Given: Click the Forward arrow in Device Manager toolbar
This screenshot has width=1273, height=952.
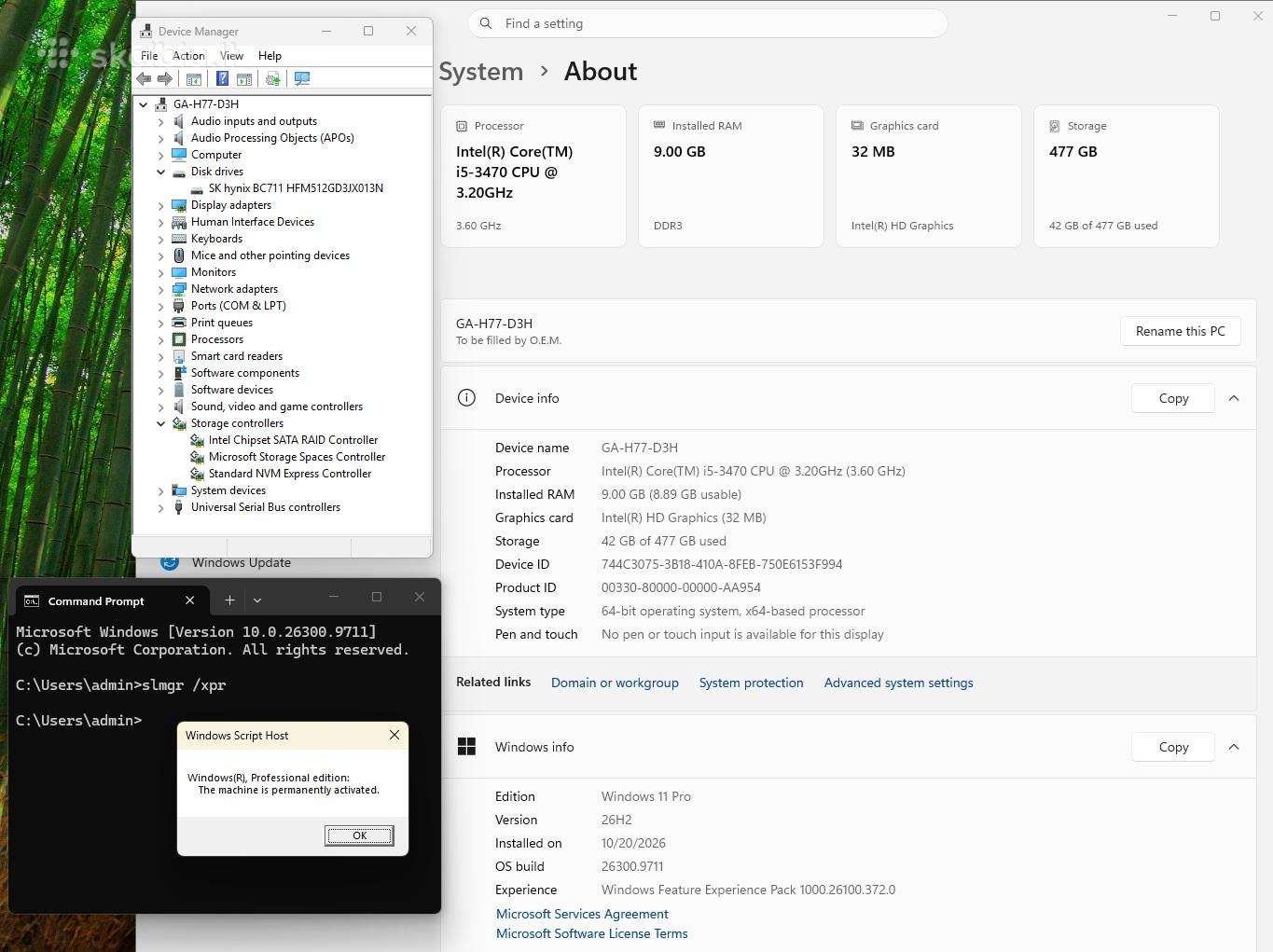Looking at the screenshot, I should (165, 79).
